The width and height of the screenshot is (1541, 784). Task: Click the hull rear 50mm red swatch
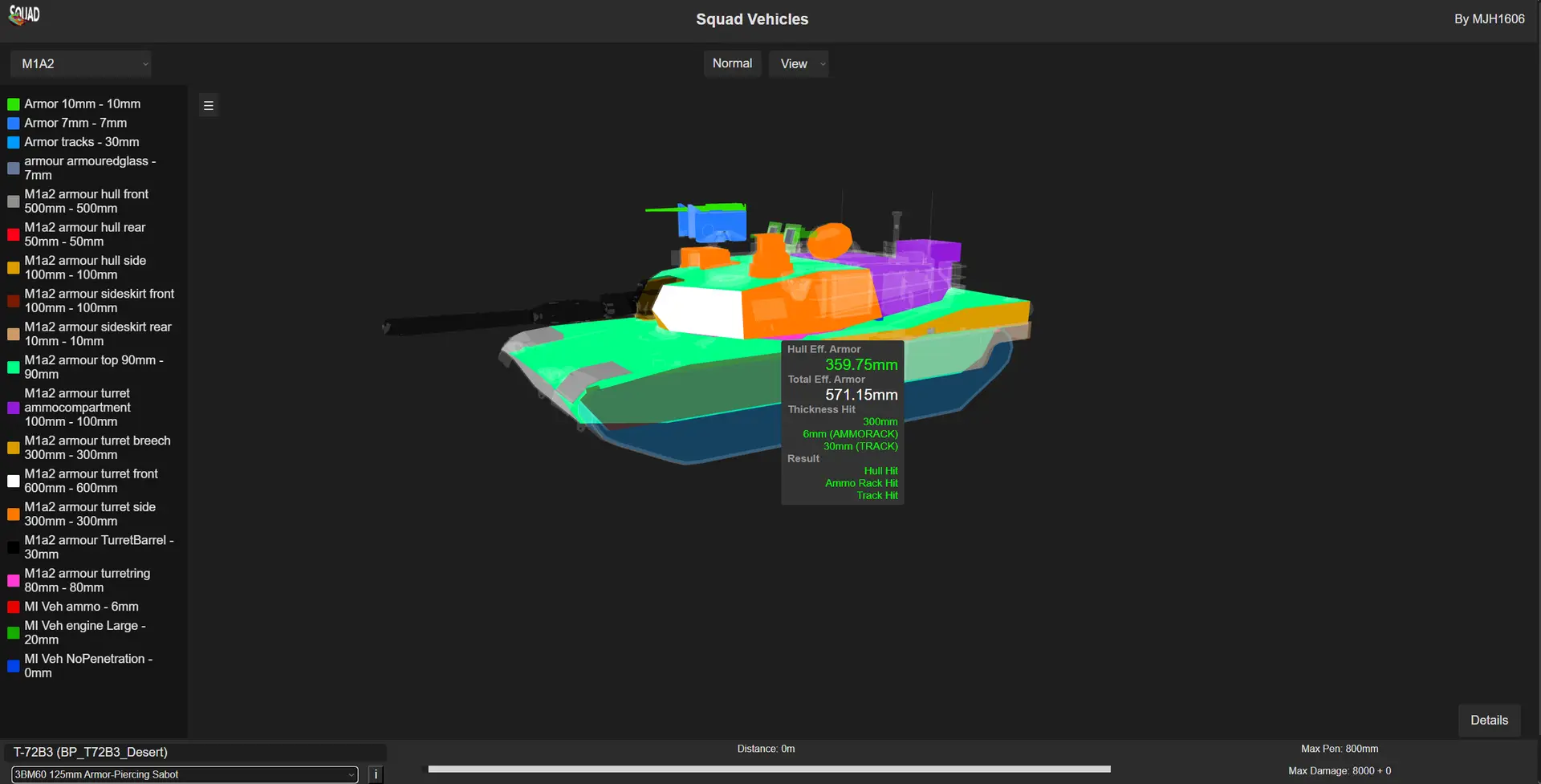point(14,234)
